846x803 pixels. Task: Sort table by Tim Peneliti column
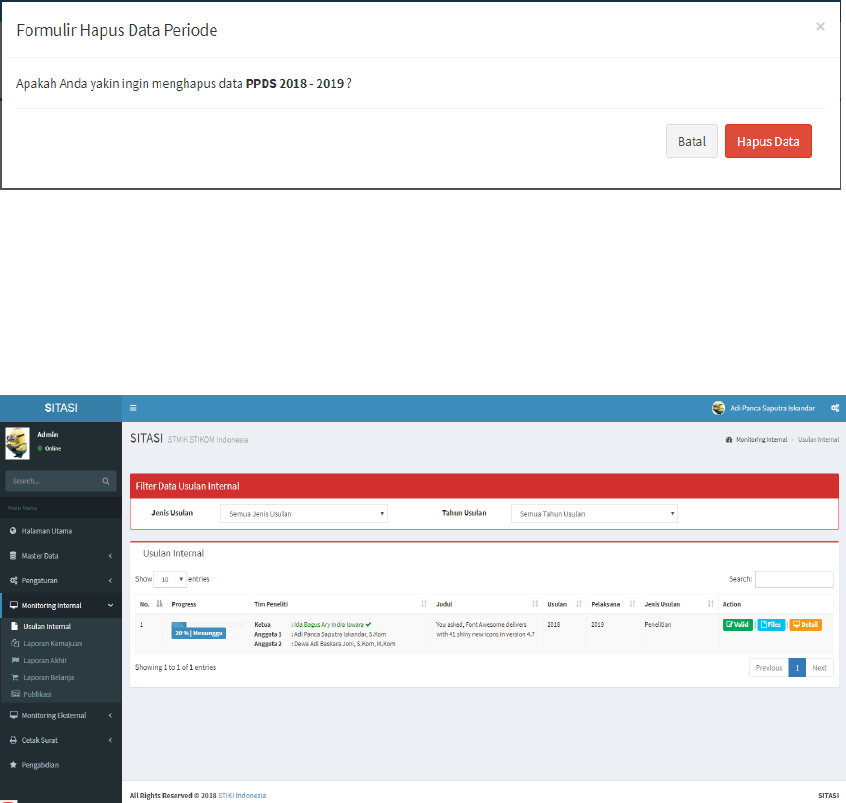[x=340, y=604]
